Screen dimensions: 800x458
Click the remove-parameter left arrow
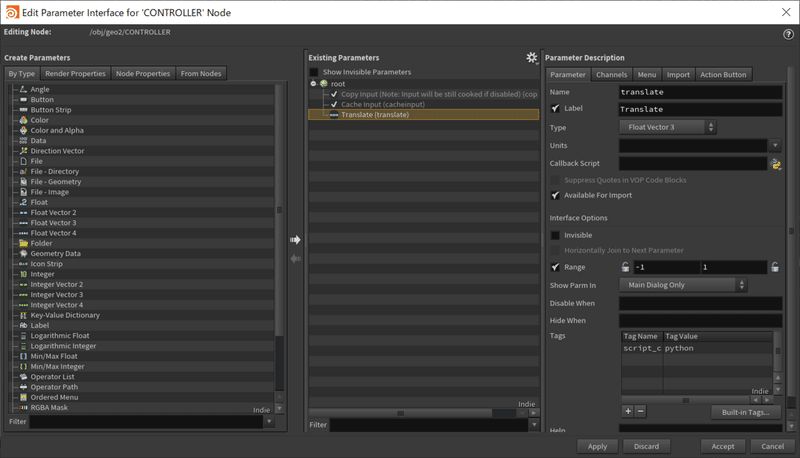click(295, 259)
